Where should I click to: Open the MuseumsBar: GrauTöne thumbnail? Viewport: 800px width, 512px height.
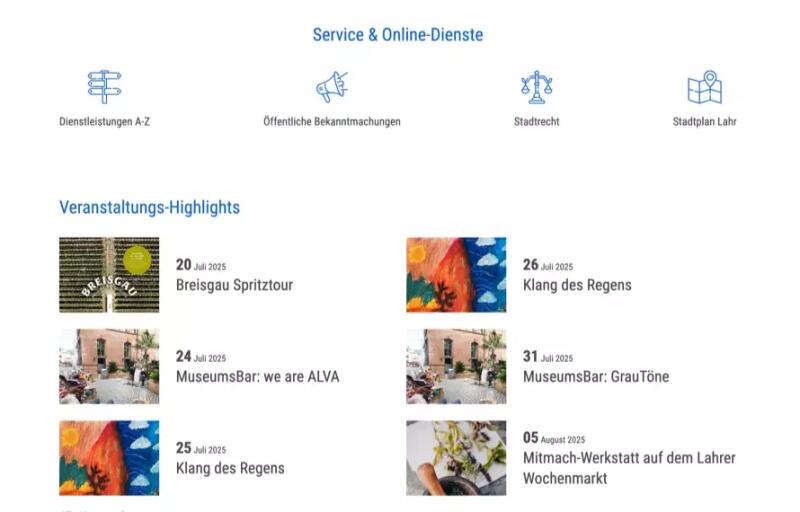point(456,367)
